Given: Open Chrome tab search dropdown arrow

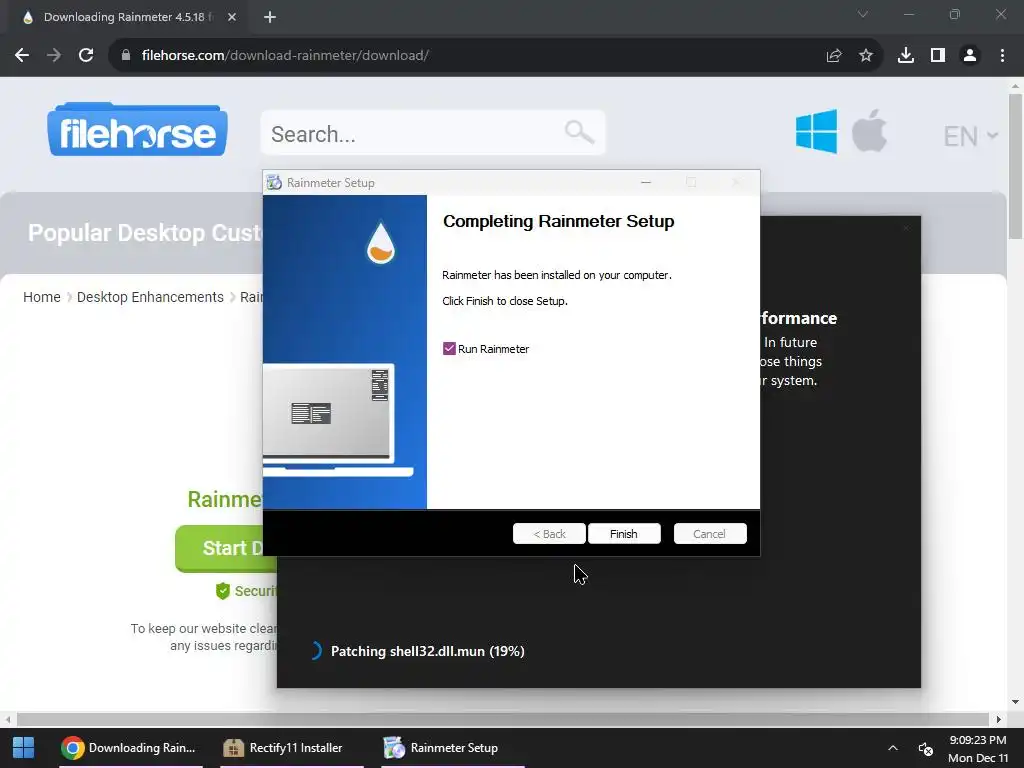Looking at the screenshot, I should pos(863,14).
